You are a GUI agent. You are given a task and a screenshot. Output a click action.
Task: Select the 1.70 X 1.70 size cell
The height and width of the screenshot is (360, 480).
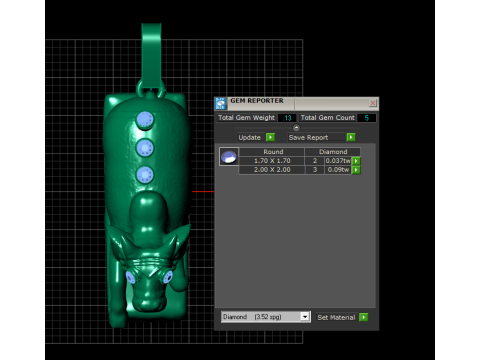pyautogui.click(x=272, y=161)
